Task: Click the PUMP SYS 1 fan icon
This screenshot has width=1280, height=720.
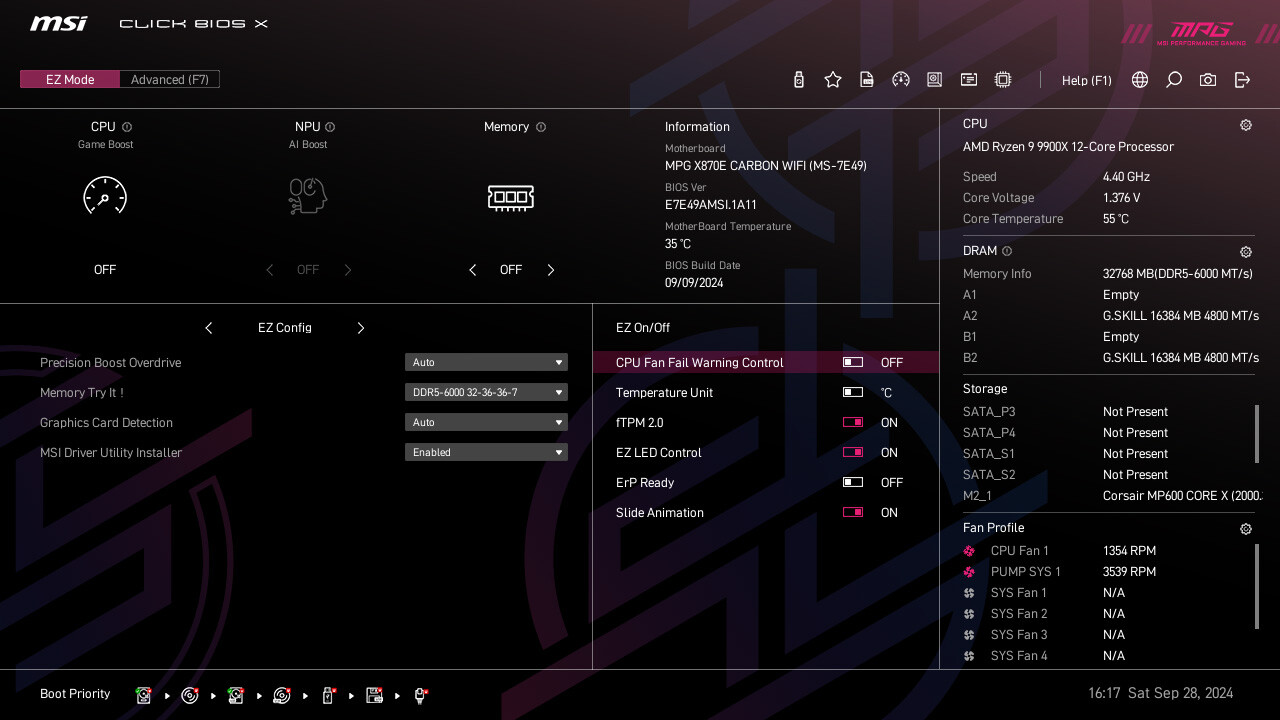Action: (969, 572)
